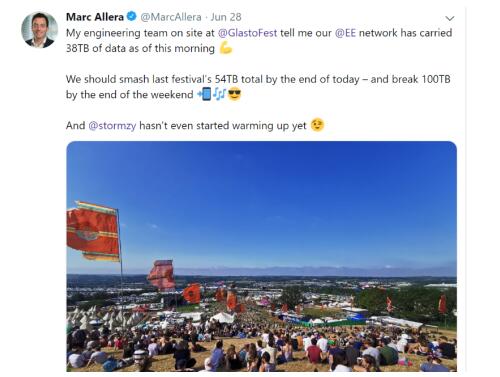Open the attached festival photo
Viewport: 500px width, 377px height.
(x=261, y=256)
